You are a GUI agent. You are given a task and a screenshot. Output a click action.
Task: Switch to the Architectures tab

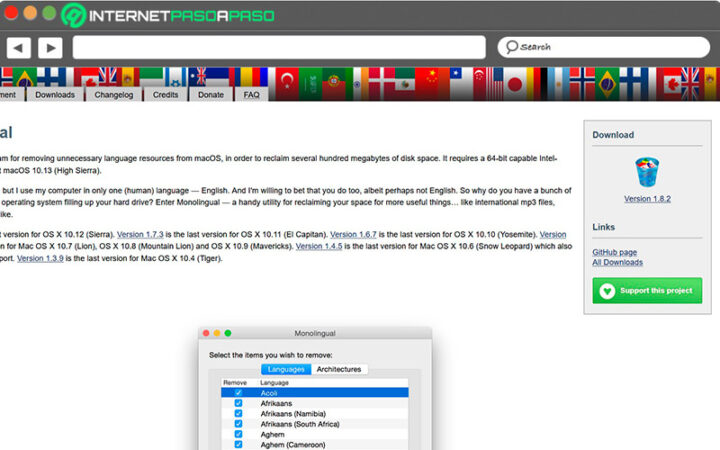339,369
